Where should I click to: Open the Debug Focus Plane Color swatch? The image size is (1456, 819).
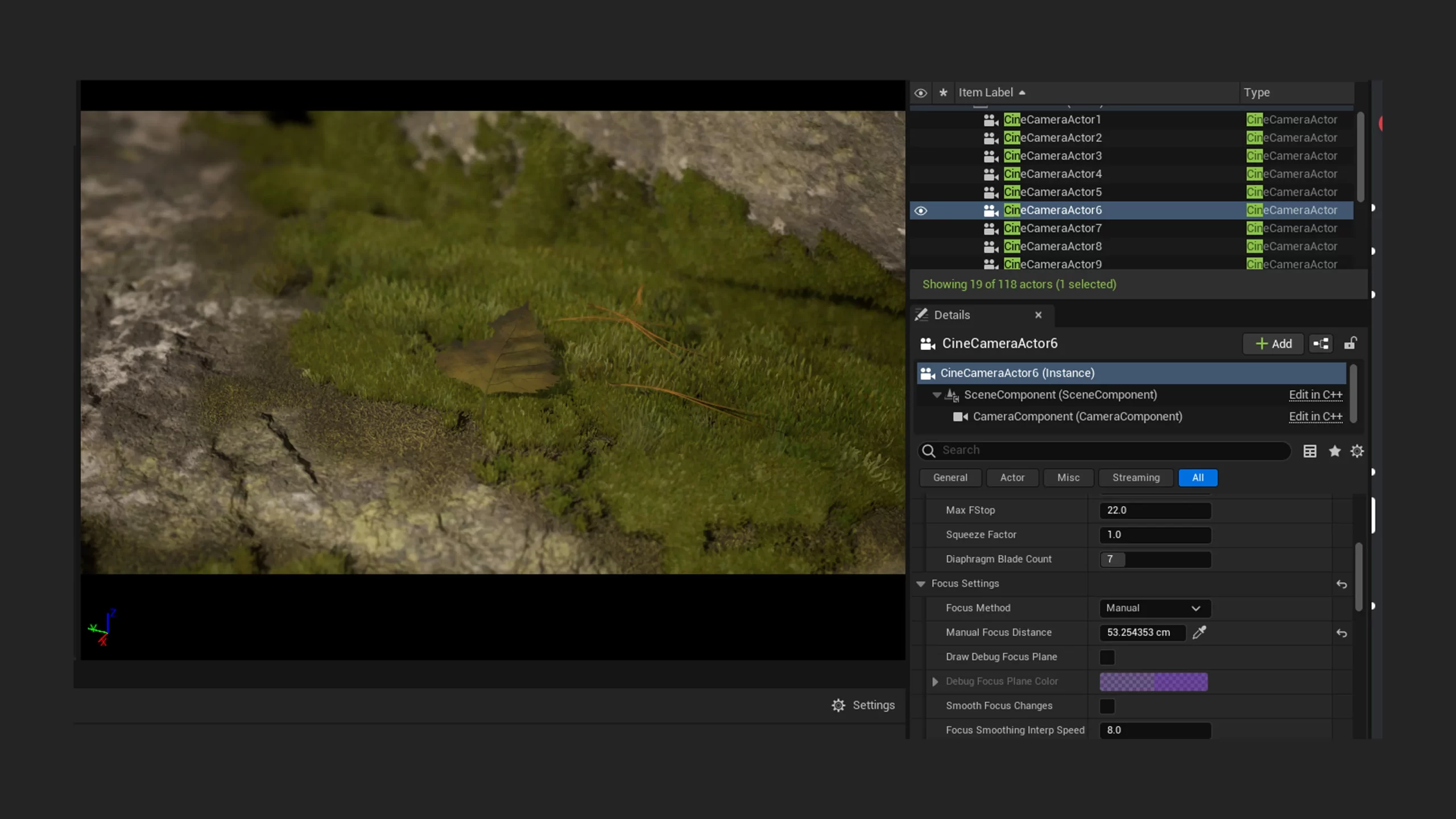pos(1153,681)
